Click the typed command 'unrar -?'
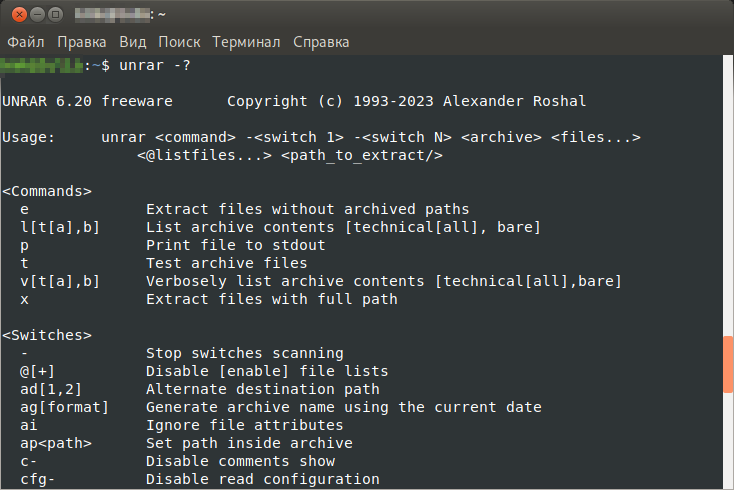 point(155,65)
